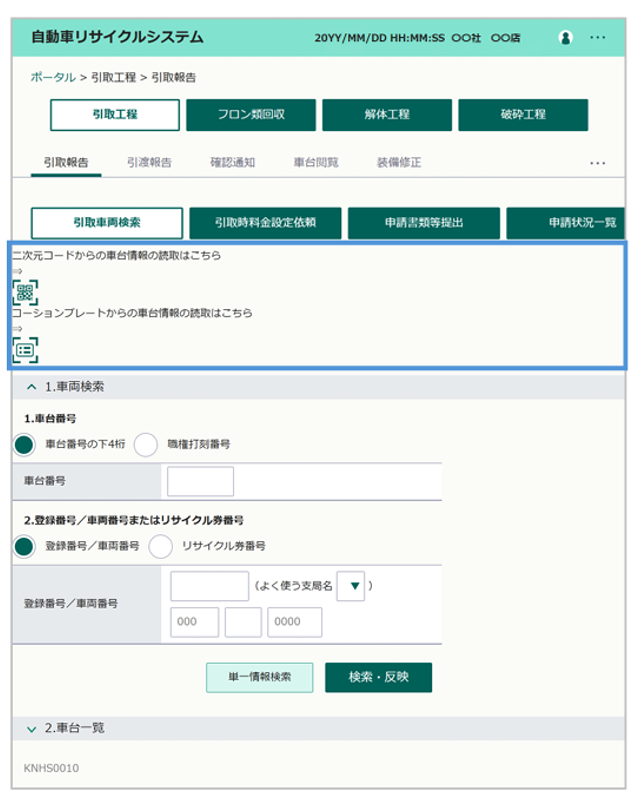Open the よく使う支局名 dropdown
This screenshot has height=798, width=640.
pos(350,586)
